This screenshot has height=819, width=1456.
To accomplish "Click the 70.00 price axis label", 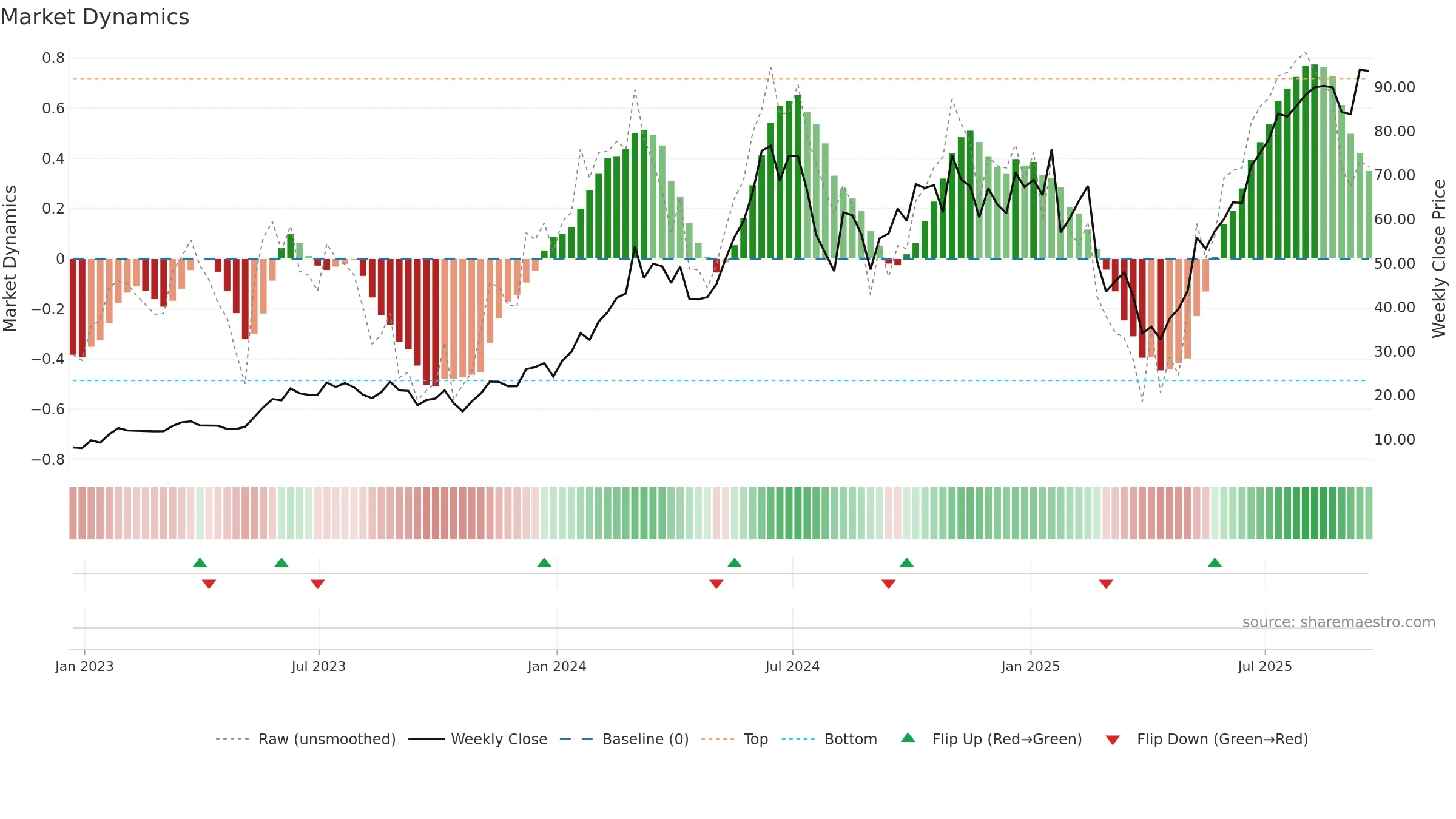I will pyautogui.click(x=1395, y=175).
